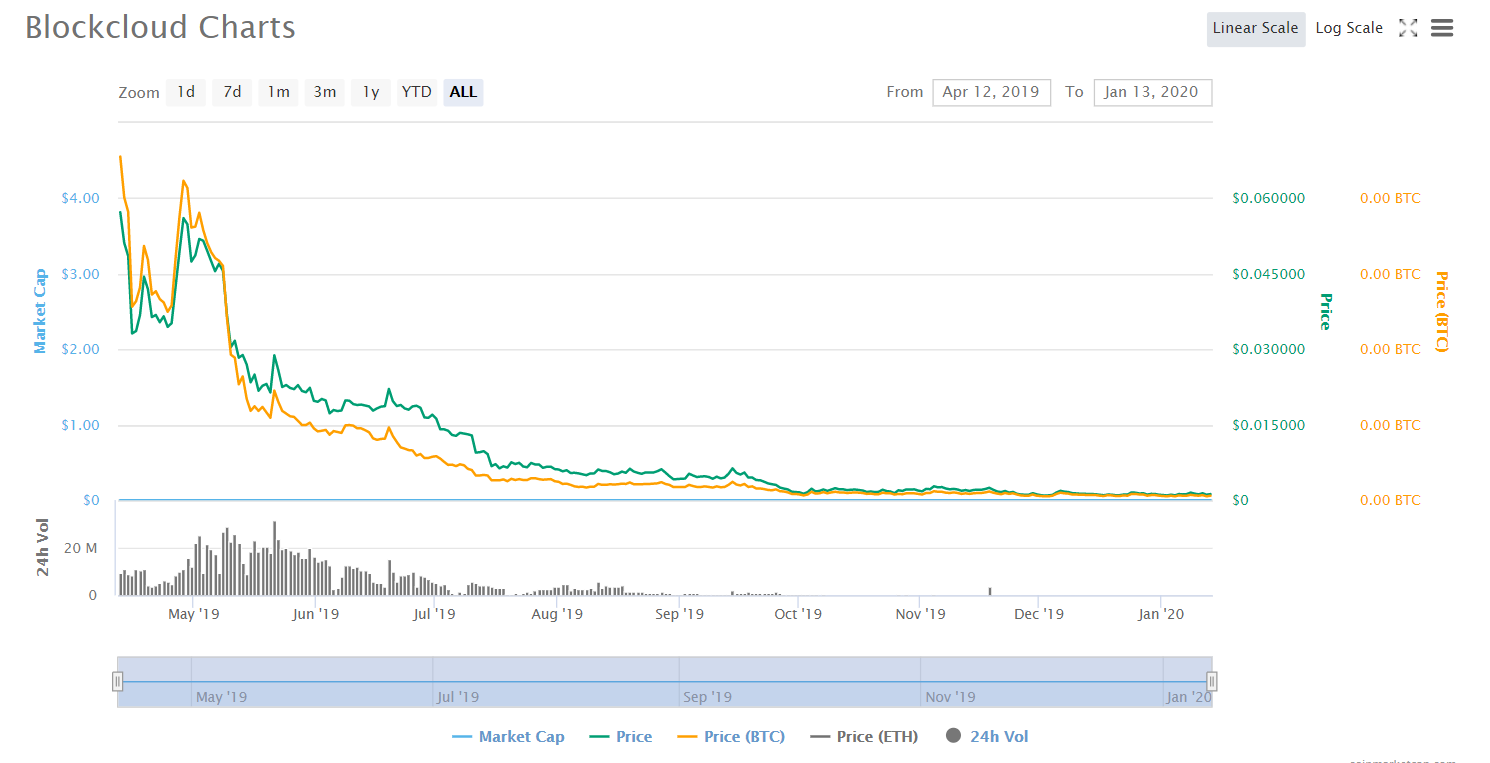
Task: Click the Market Cap axis title
Action: pyautogui.click(x=41, y=311)
